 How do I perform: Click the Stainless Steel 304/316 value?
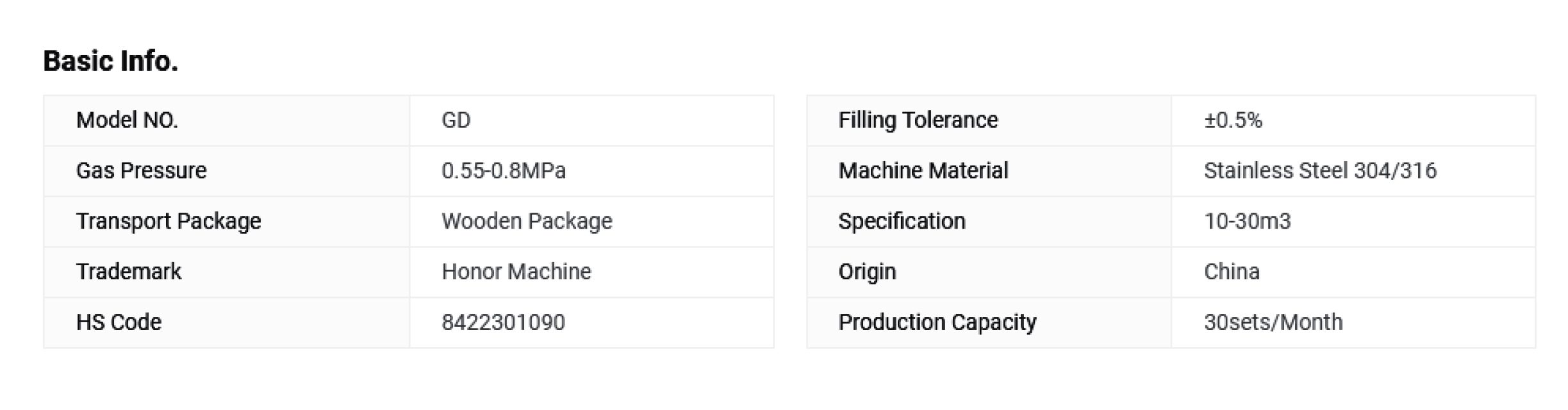click(1320, 171)
